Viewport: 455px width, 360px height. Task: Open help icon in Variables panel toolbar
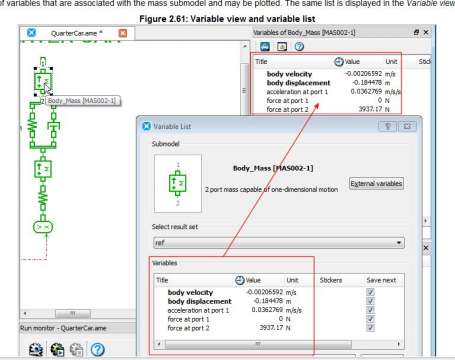pyautogui.click(x=299, y=46)
